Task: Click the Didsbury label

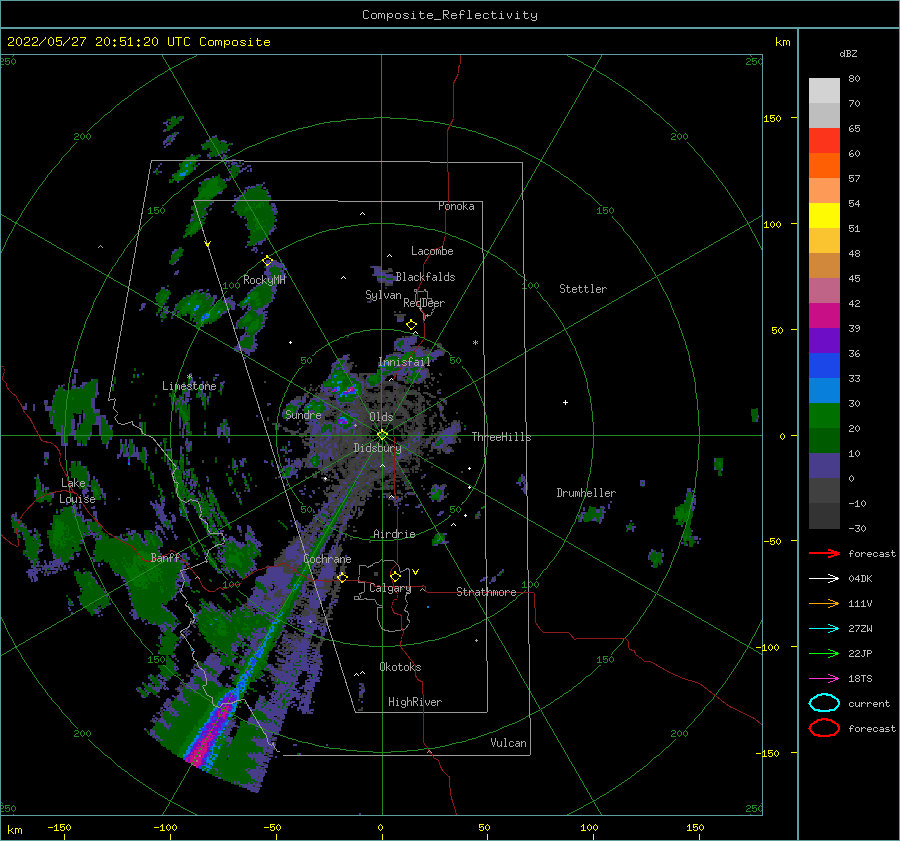Action: pyautogui.click(x=377, y=448)
